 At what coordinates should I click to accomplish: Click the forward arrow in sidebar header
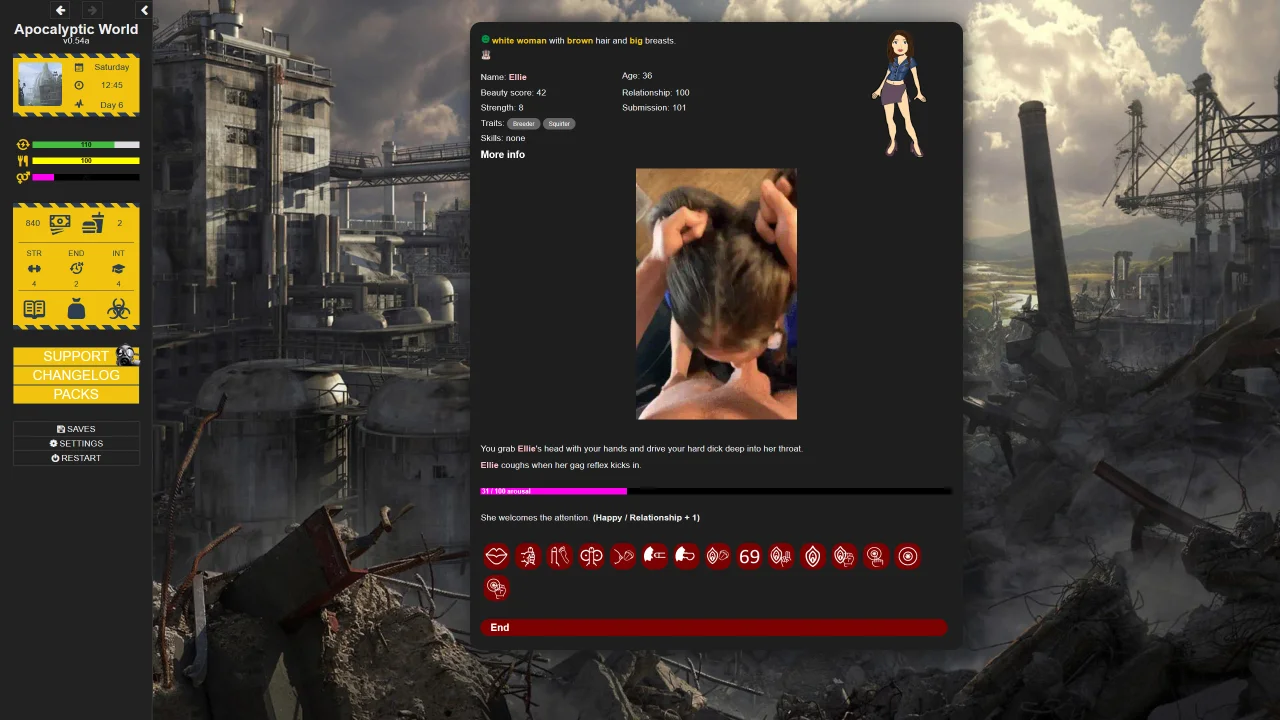pyautogui.click(x=92, y=10)
